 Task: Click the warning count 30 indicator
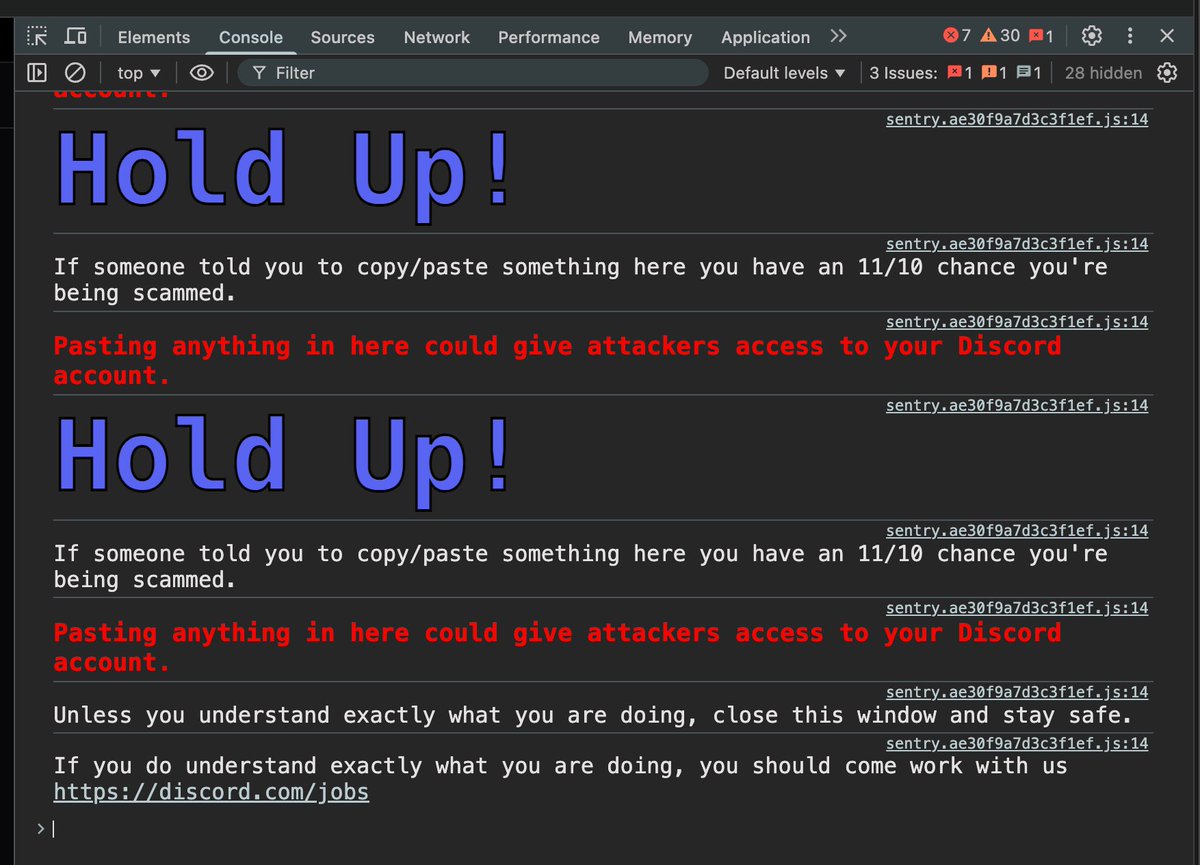click(x=1000, y=36)
